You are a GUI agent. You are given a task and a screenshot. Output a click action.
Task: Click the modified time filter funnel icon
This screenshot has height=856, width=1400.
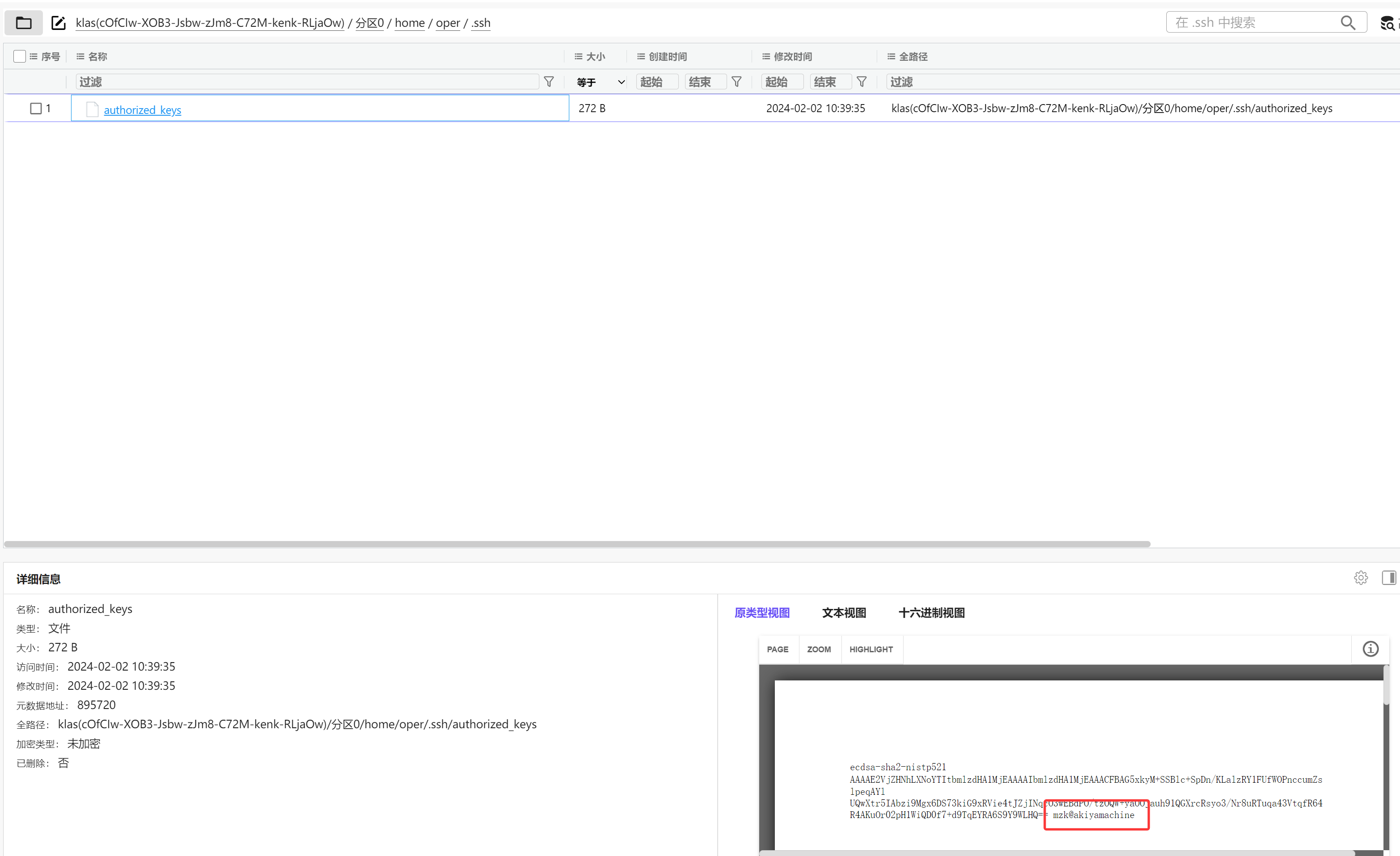pyautogui.click(x=862, y=82)
